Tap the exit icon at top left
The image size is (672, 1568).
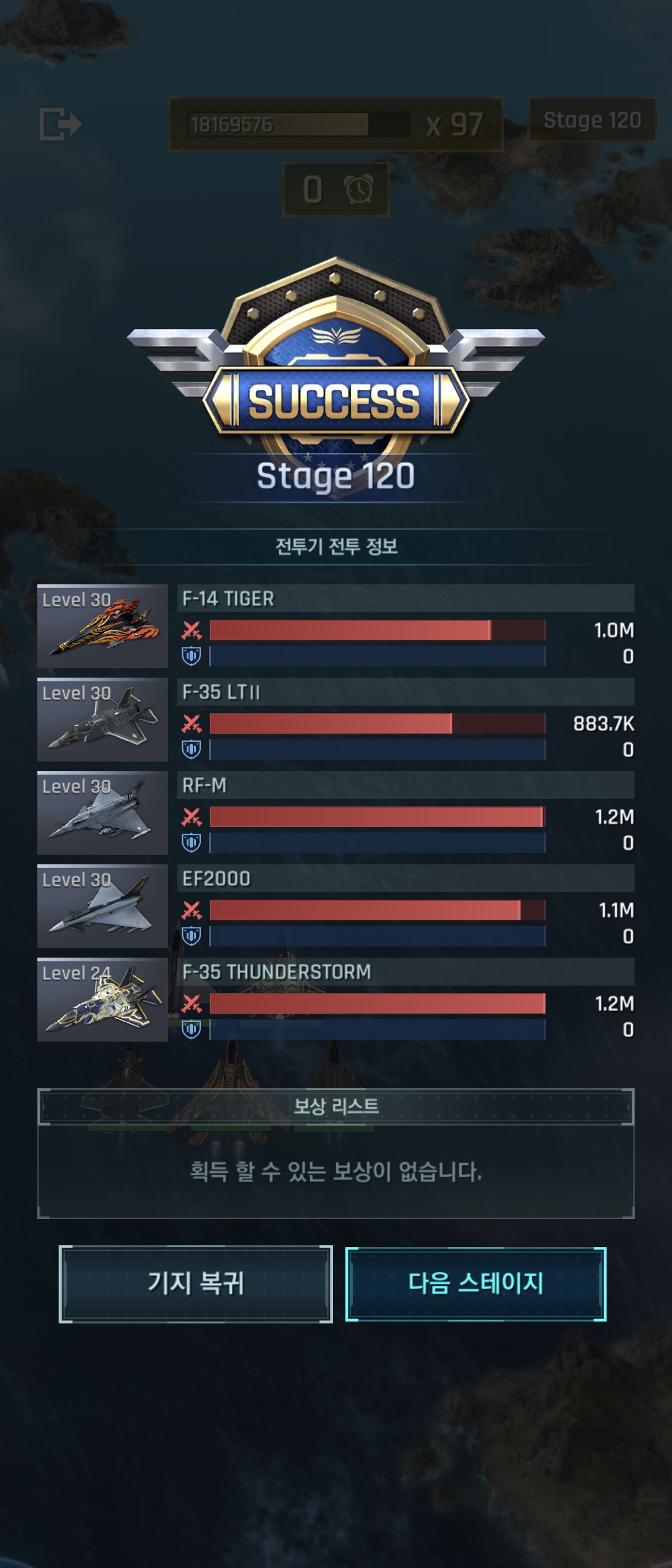coord(60,124)
